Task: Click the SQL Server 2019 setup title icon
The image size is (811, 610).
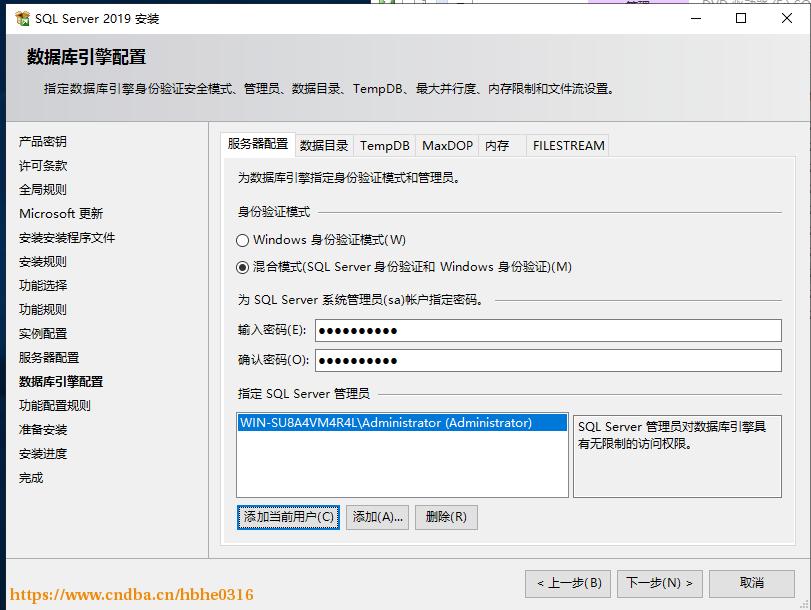Action: pos(22,19)
